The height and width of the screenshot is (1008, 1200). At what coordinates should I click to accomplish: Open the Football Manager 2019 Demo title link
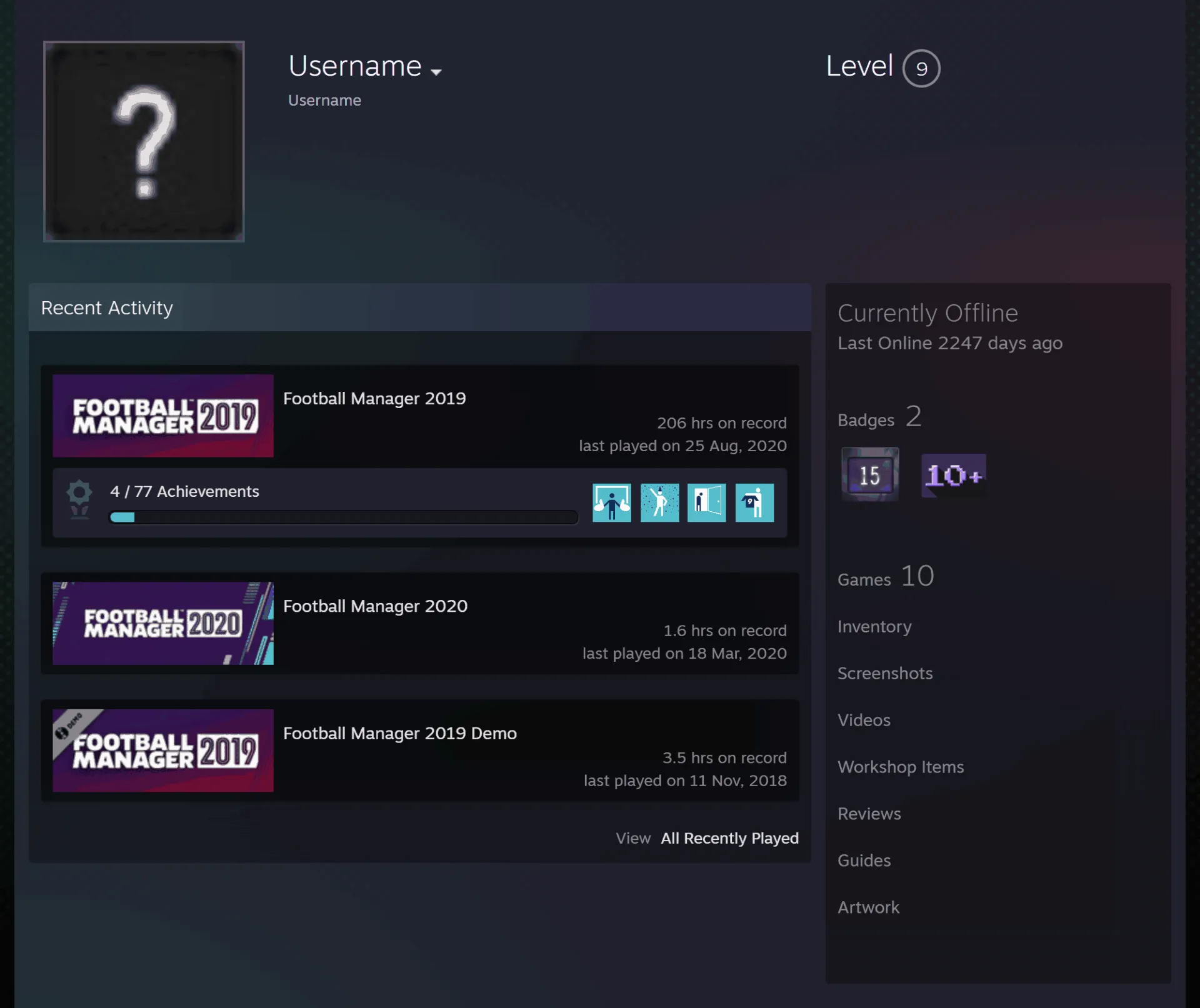point(400,733)
